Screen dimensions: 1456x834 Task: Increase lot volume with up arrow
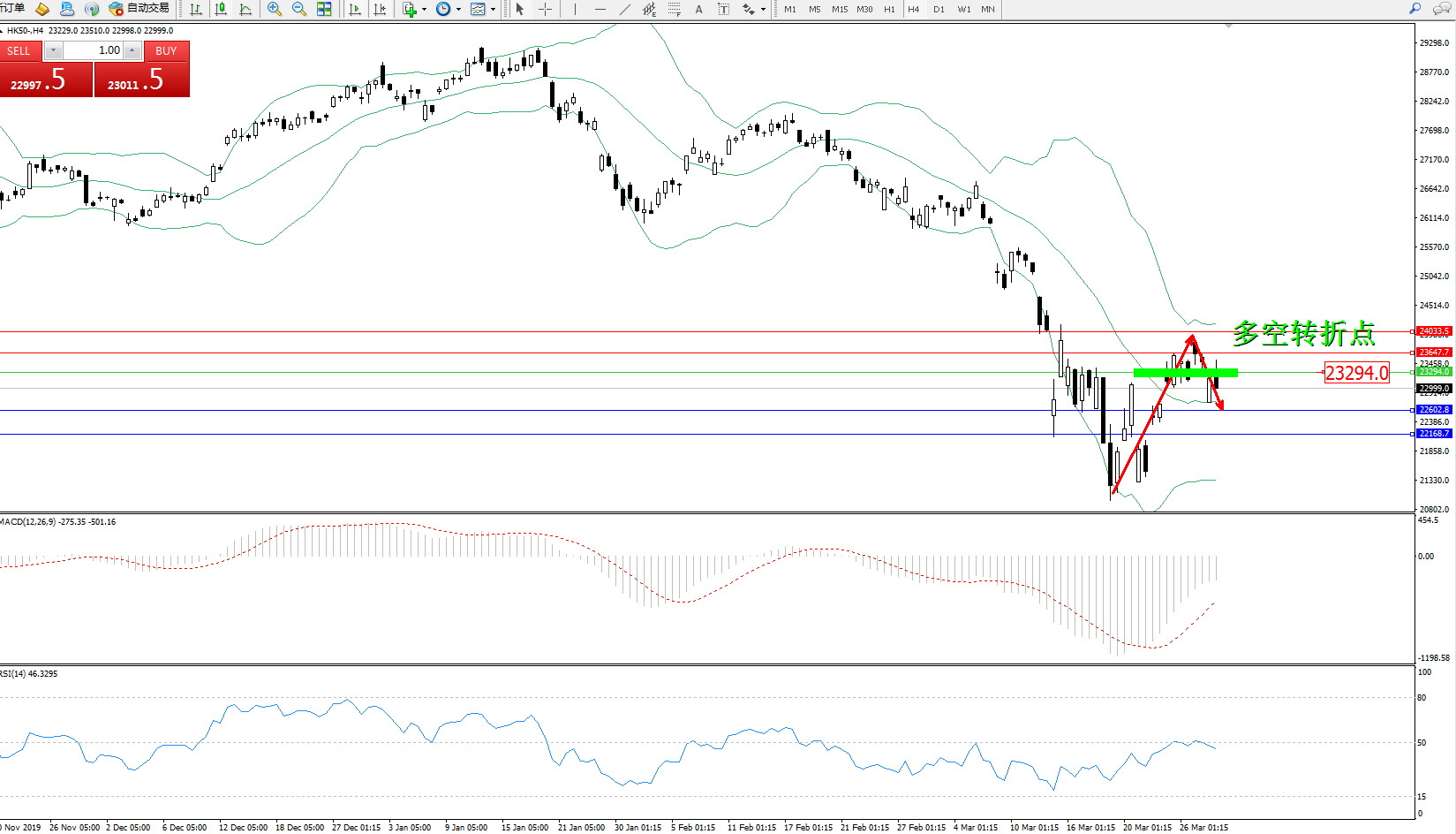click(132, 50)
